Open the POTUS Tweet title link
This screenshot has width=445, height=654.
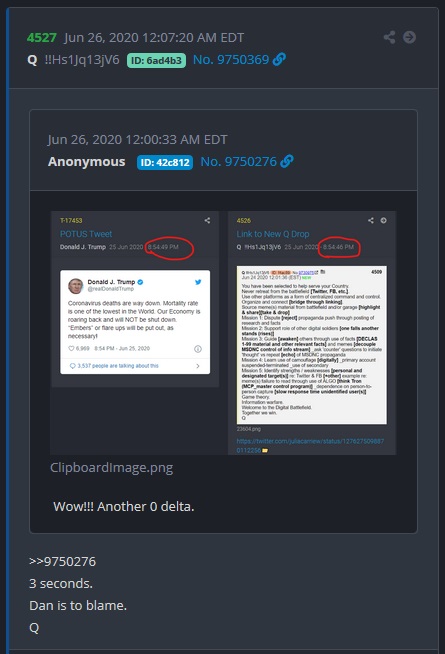(86, 234)
